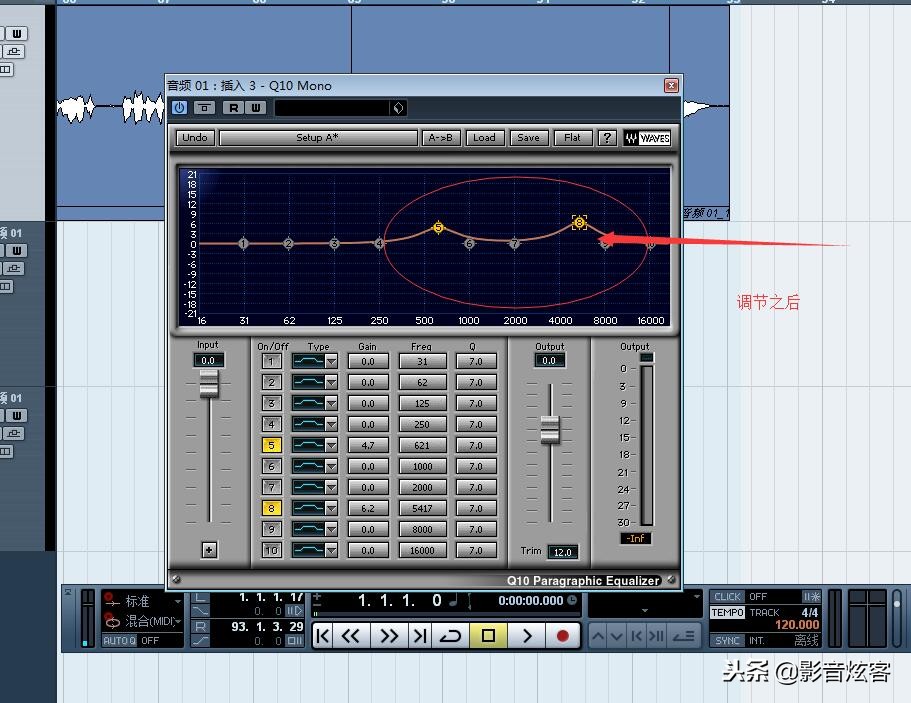This screenshot has width=911, height=703.
Task: Toggle EQ band 3 on/off
Action: 271,403
